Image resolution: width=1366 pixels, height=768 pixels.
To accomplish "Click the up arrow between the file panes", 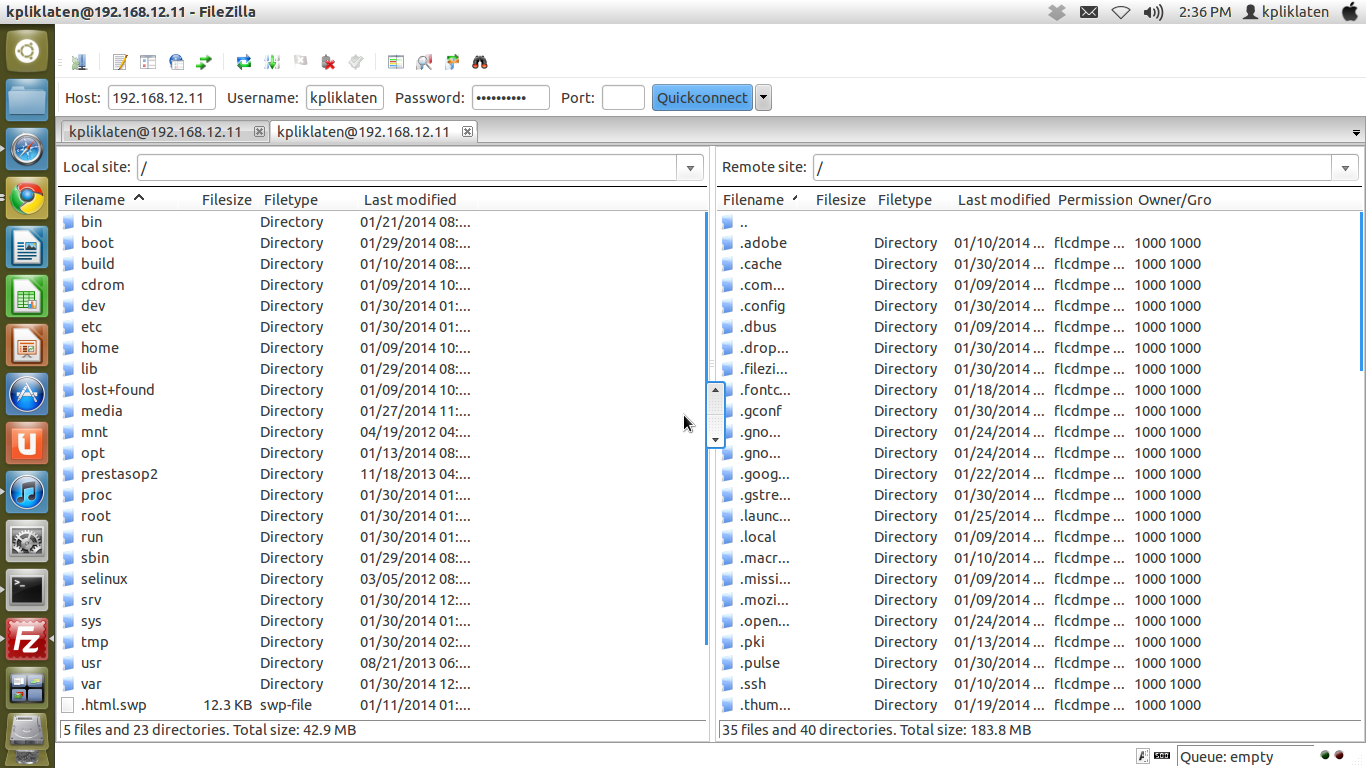I will tap(715, 391).
